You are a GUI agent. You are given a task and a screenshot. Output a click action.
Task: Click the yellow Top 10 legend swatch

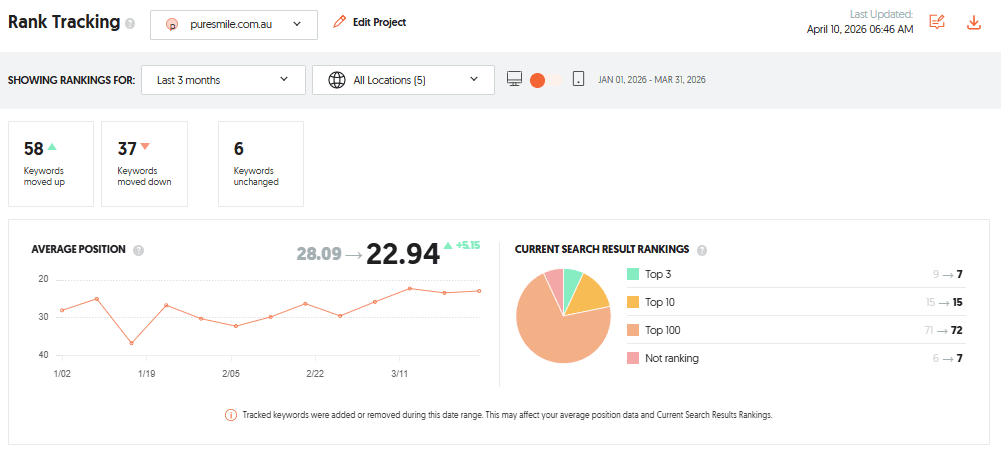[633, 302]
